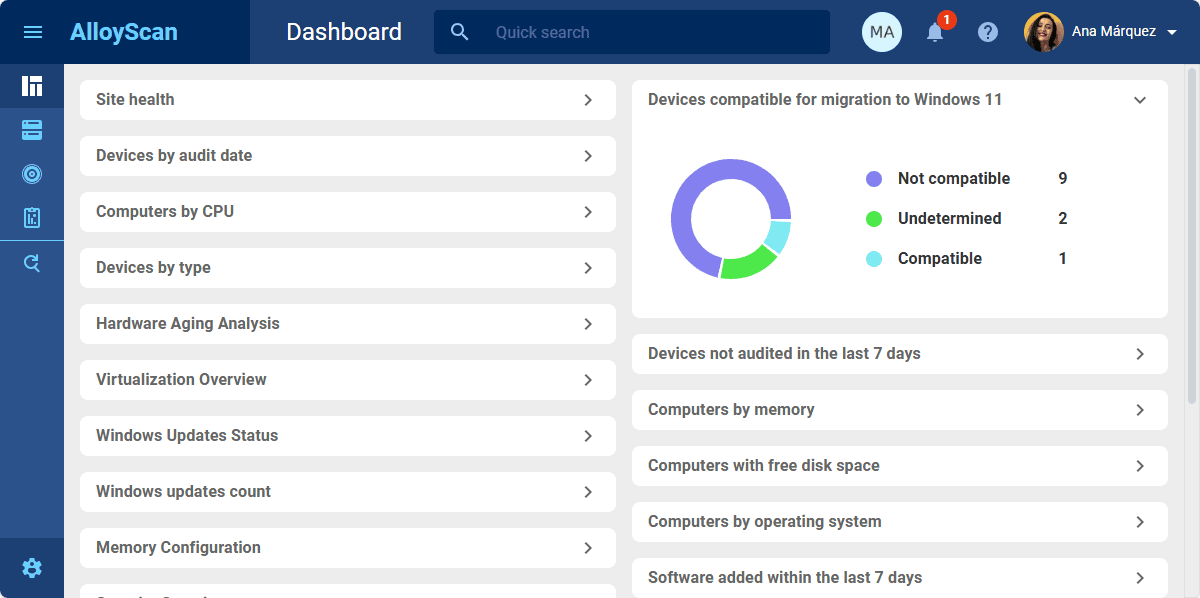Open settings gear in sidebar
Image resolution: width=1200 pixels, height=598 pixels.
(x=32, y=568)
